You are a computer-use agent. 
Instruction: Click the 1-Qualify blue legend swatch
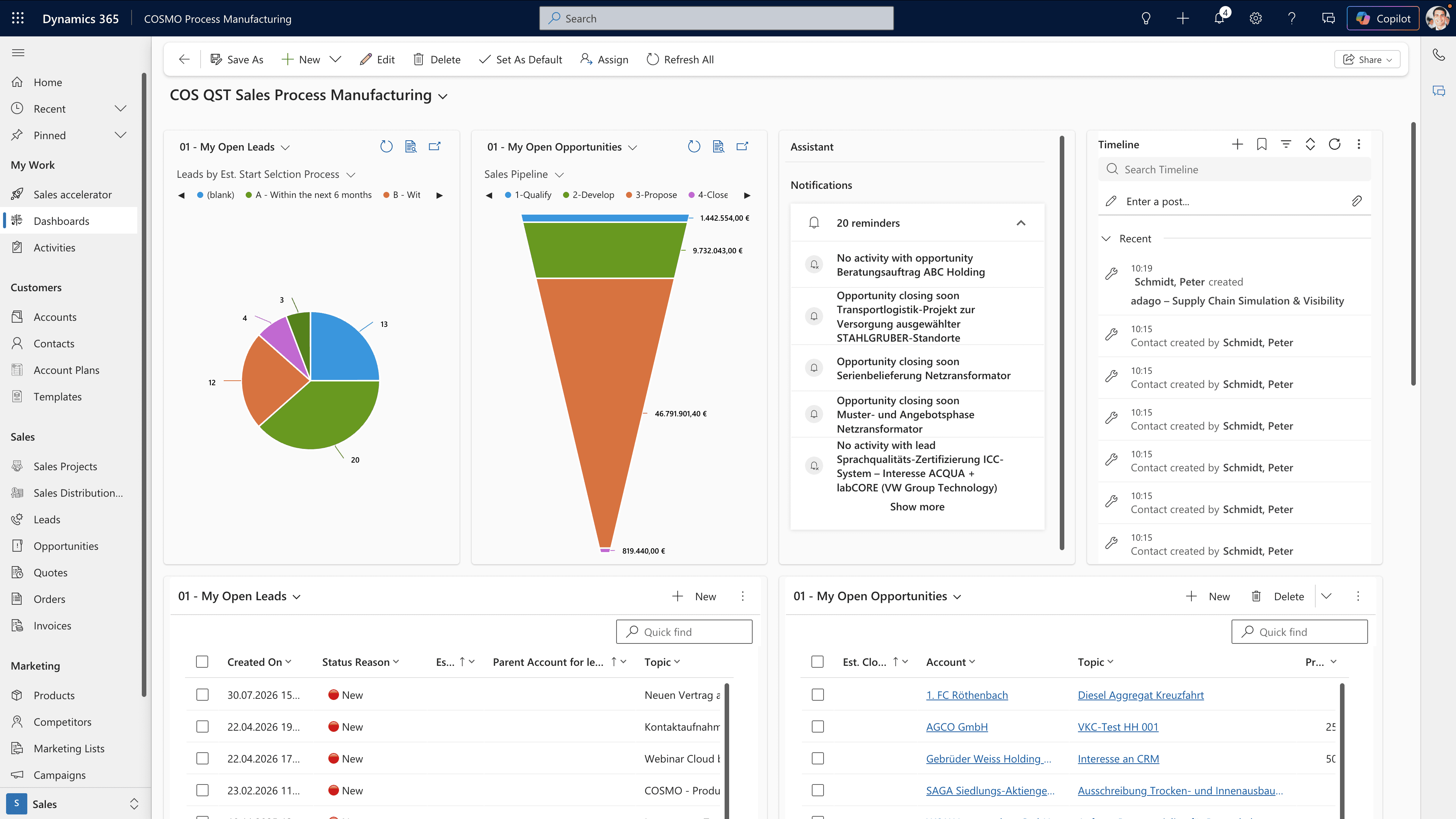pos(508,195)
